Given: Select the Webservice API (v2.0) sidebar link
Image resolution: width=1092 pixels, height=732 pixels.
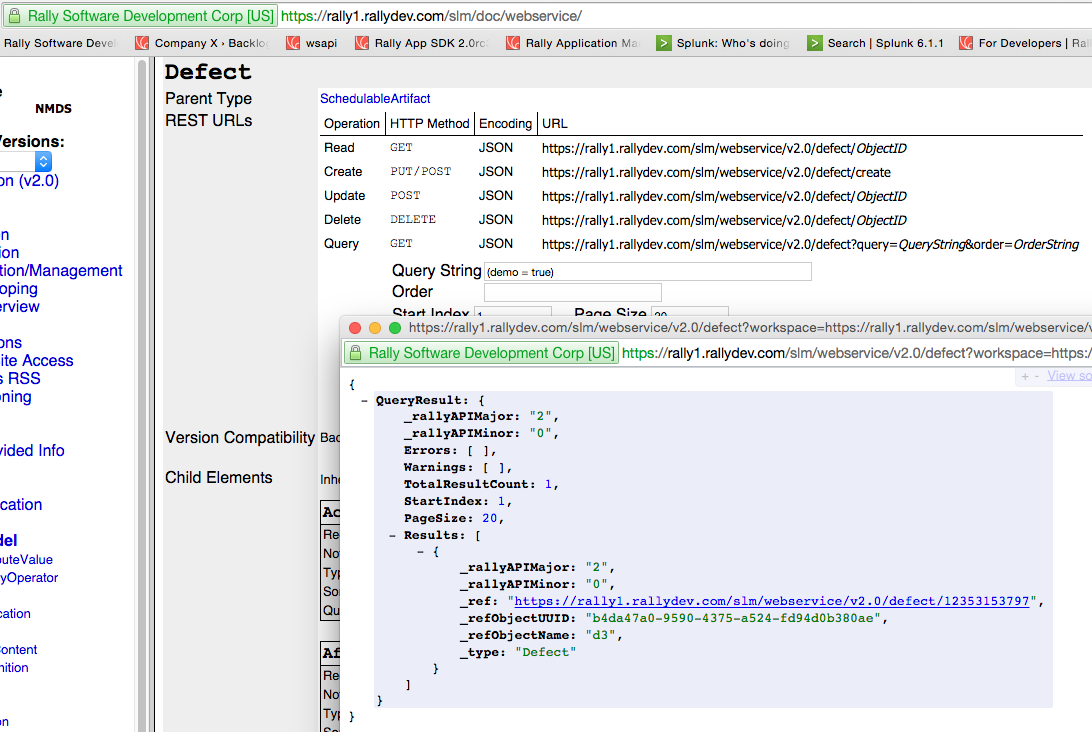Looking at the screenshot, I should click(27, 181).
